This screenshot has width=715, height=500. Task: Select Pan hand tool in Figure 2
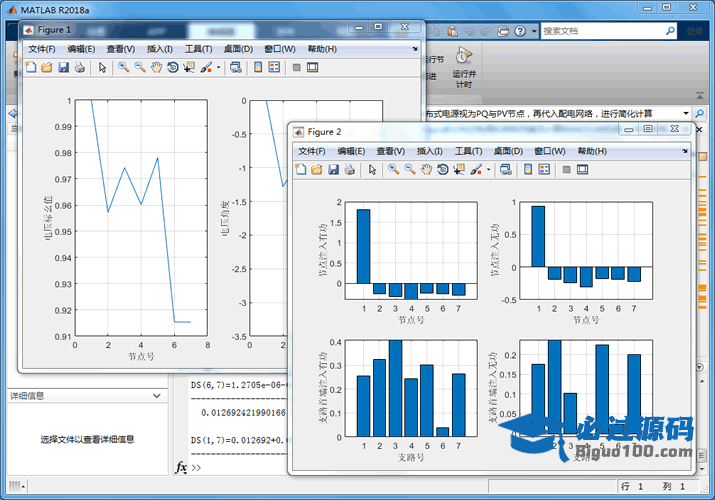point(426,170)
